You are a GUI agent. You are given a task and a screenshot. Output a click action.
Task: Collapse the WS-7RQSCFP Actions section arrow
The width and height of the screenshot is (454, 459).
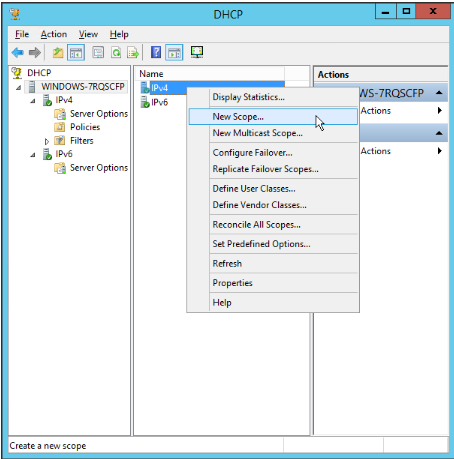pos(439,93)
